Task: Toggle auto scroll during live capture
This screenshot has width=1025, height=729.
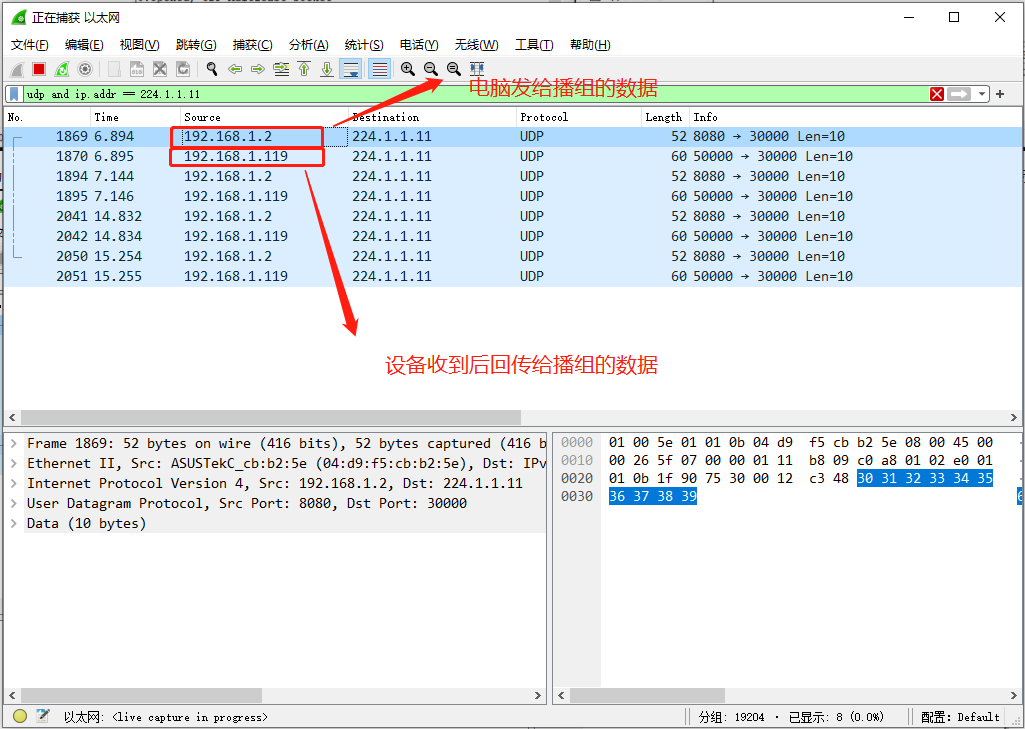Action: pyautogui.click(x=351, y=69)
